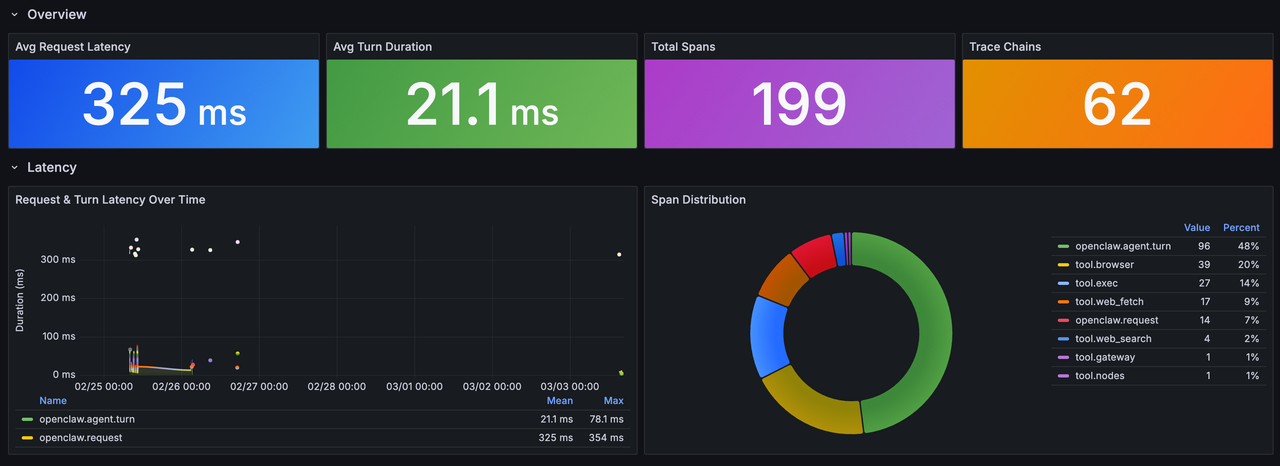Click the green series color marker for tool.browser's neighbor openclaw.agent.turn in Span Distribution legend
The image size is (1280, 466).
pyautogui.click(x=1063, y=246)
